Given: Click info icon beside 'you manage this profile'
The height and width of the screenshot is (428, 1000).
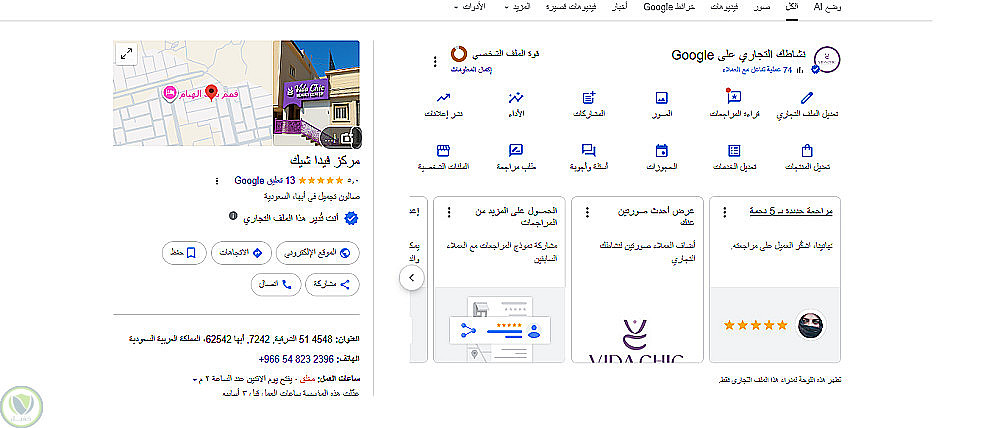Looking at the screenshot, I should pyautogui.click(x=233, y=218).
